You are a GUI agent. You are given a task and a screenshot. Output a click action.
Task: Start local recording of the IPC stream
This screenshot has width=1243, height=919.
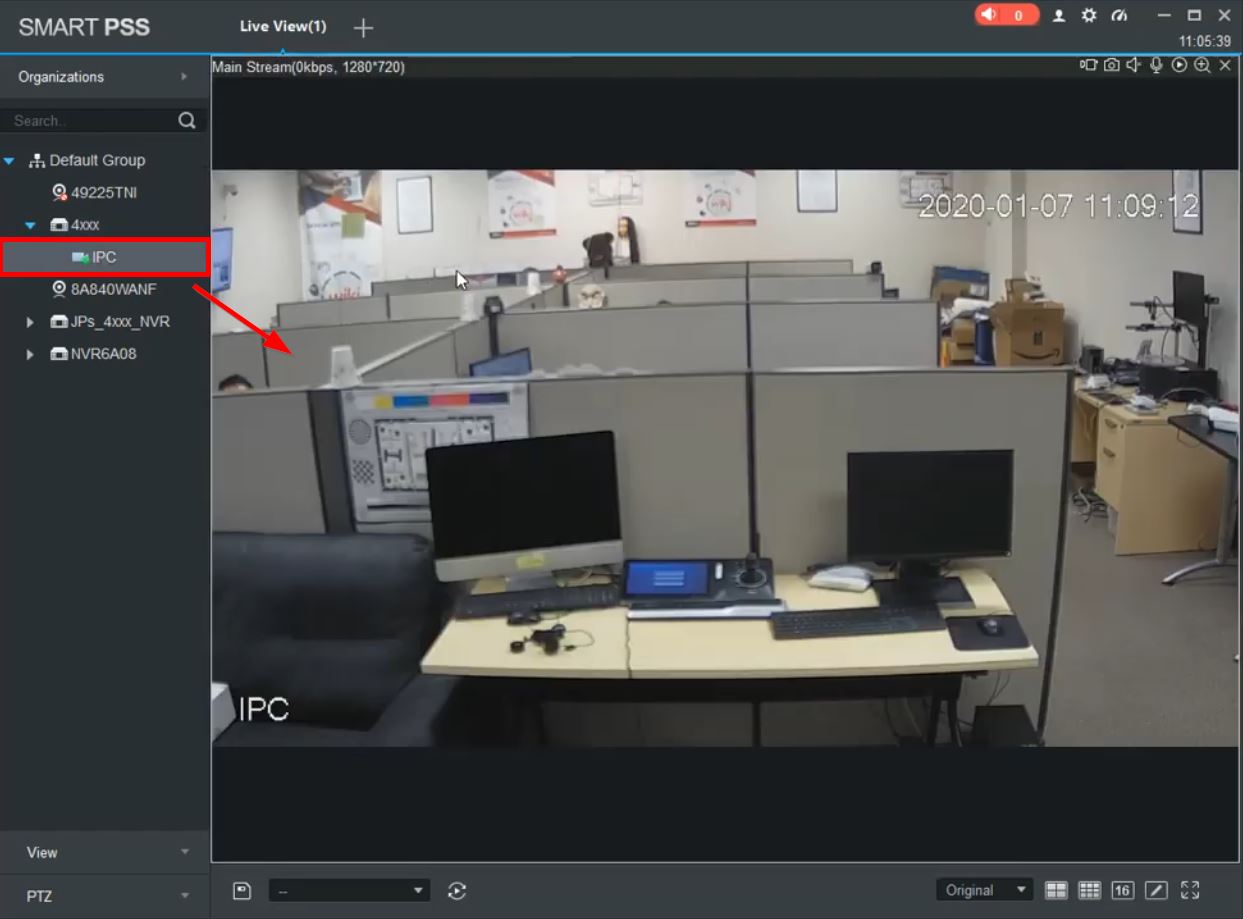[x=1088, y=65]
